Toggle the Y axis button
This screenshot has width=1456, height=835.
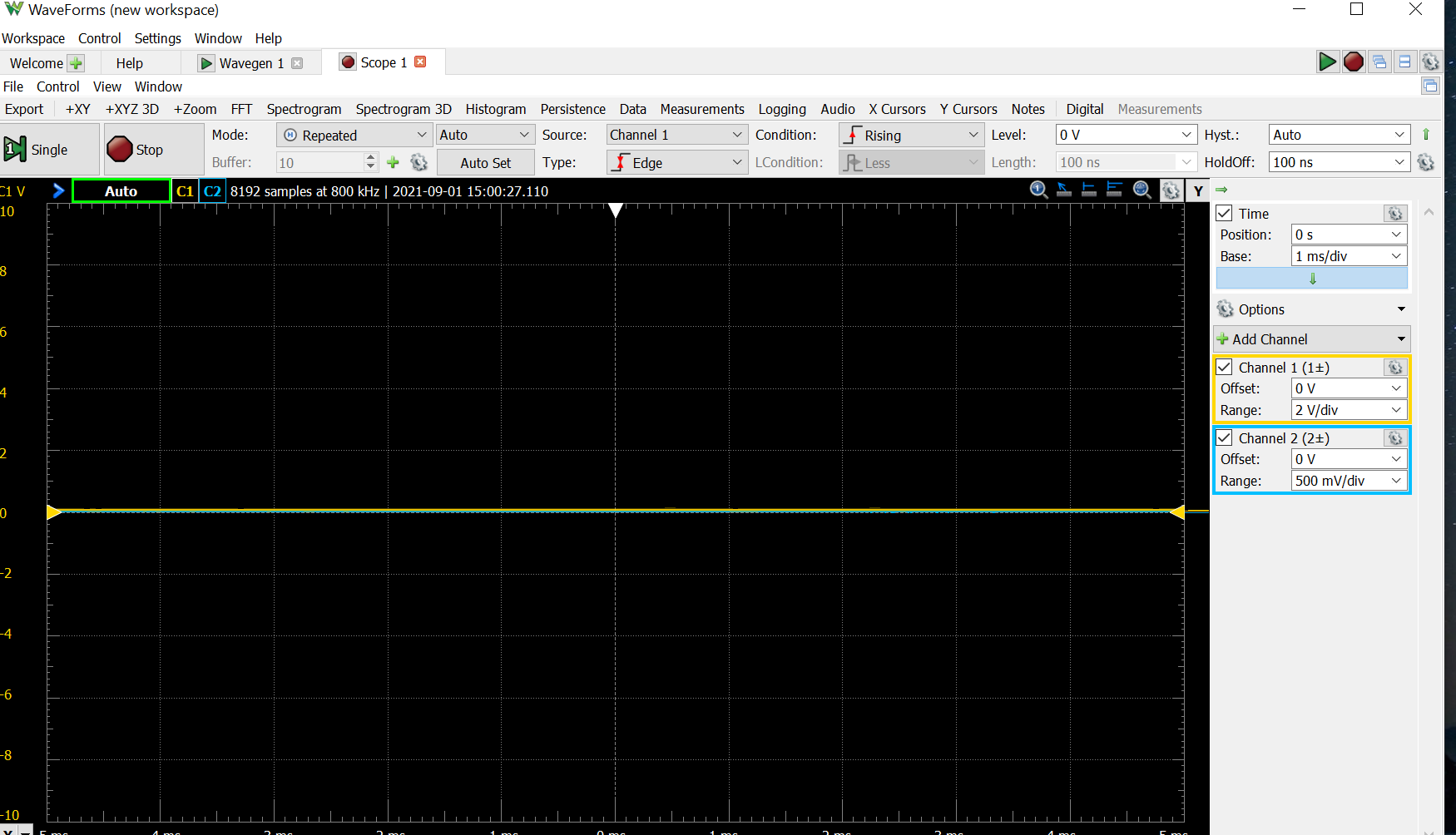[x=1198, y=191]
